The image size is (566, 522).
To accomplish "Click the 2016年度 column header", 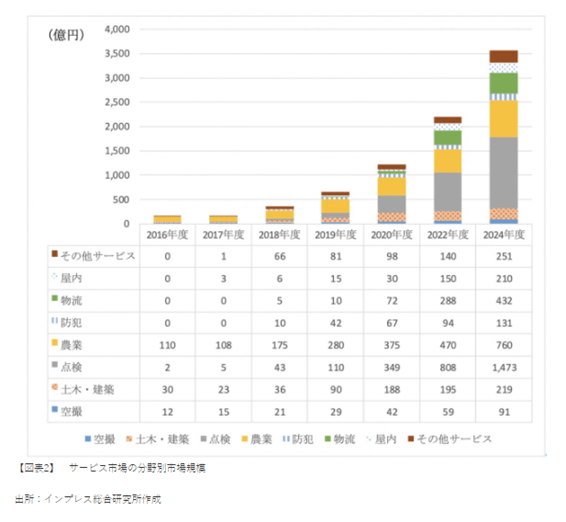I will 167,235.
